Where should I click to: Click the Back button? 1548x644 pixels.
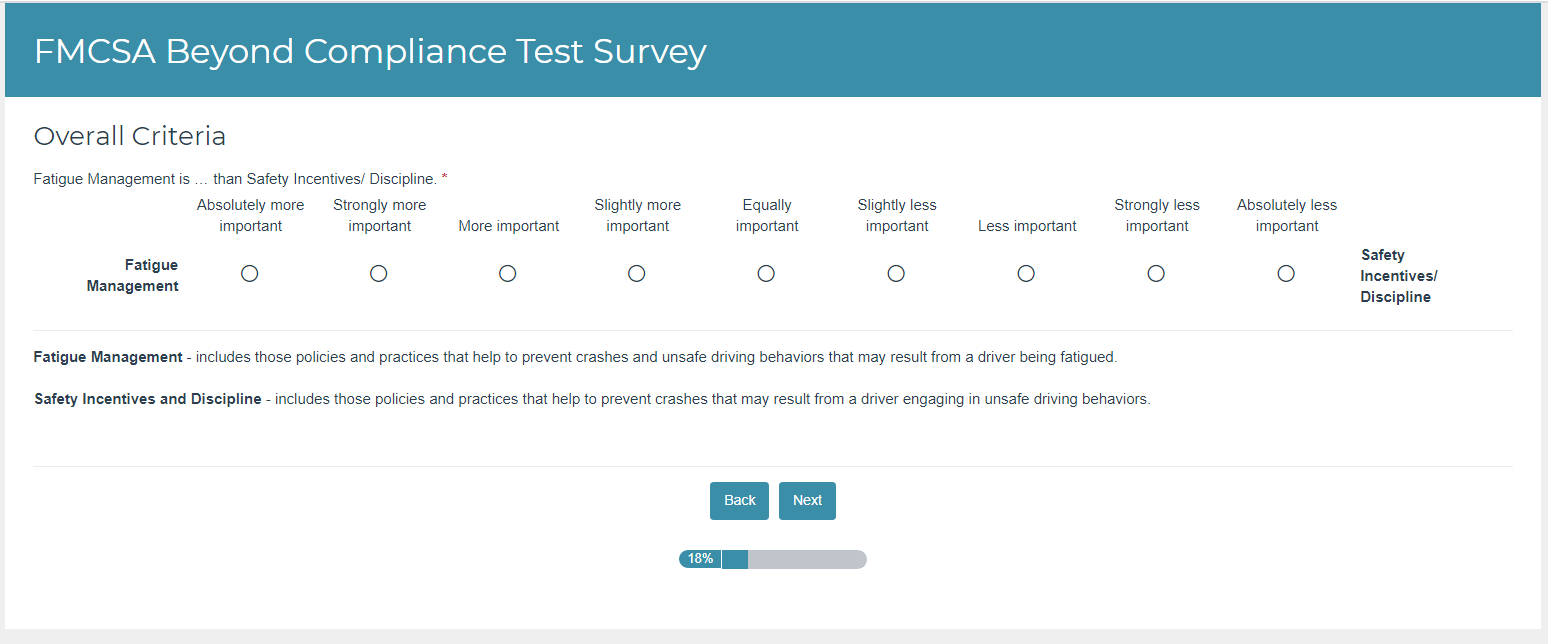[739, 501]
